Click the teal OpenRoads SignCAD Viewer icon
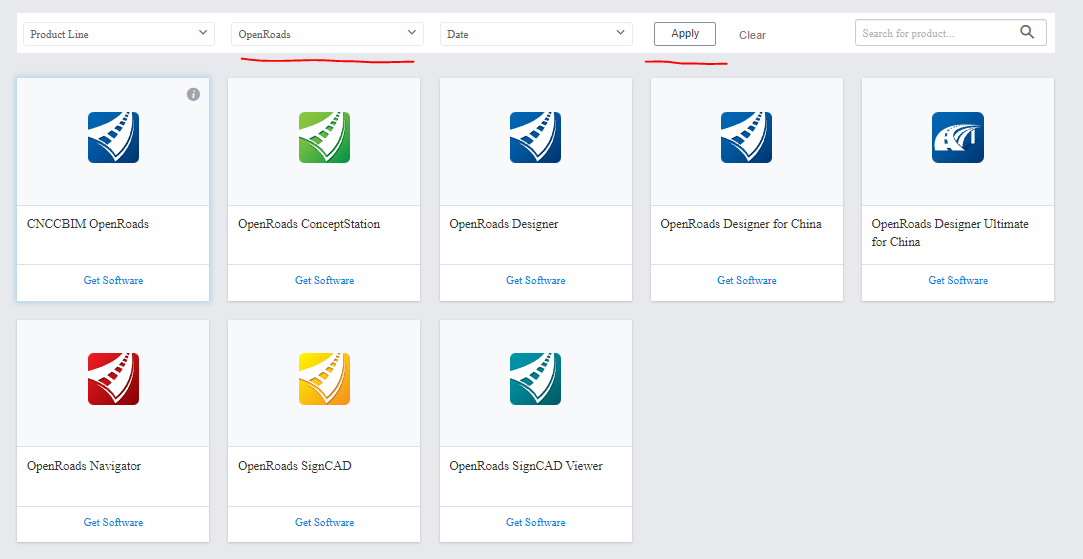 [x=535, y=379]
